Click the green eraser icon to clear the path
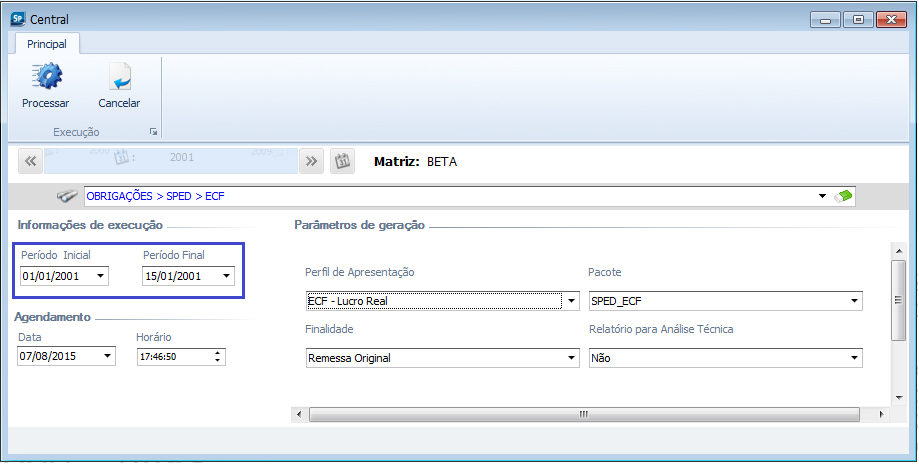Viewport: 919px width, 464px height. [844, 196]
